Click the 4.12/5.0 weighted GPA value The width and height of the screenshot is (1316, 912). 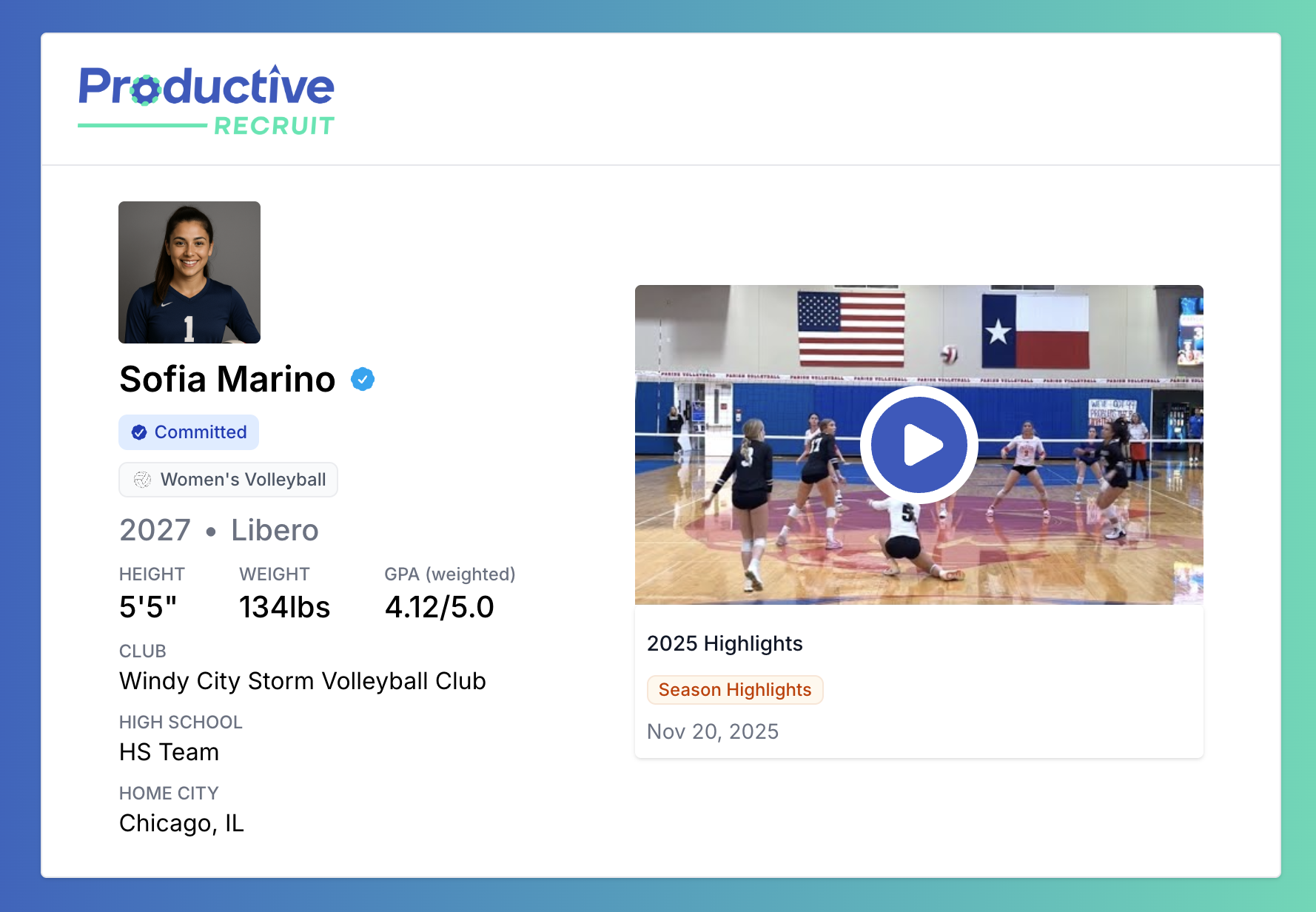(439, 607)
